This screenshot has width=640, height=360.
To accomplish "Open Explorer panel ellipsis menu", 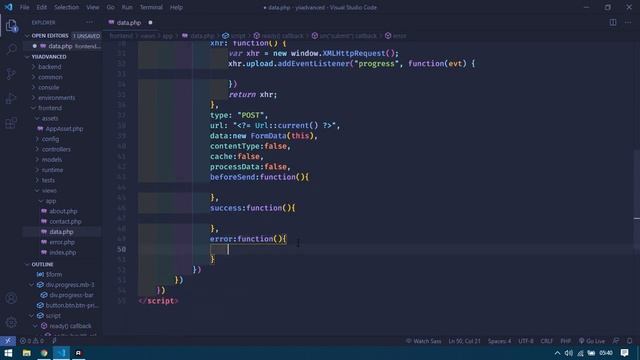I will click(x=89, y=22).
